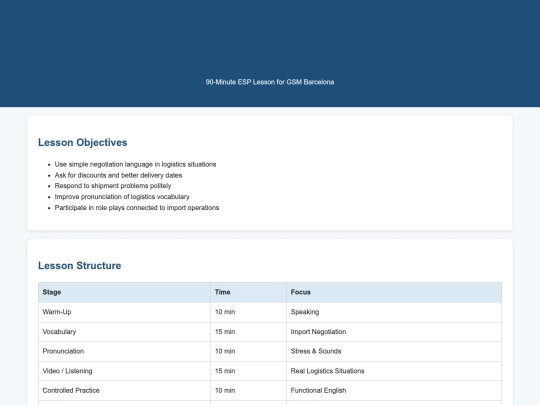
Task: Click the subtitle '90-Minute ESP Lesson for GSM Barcelona'
Action: pyautogui.click(x=270, y=82)
